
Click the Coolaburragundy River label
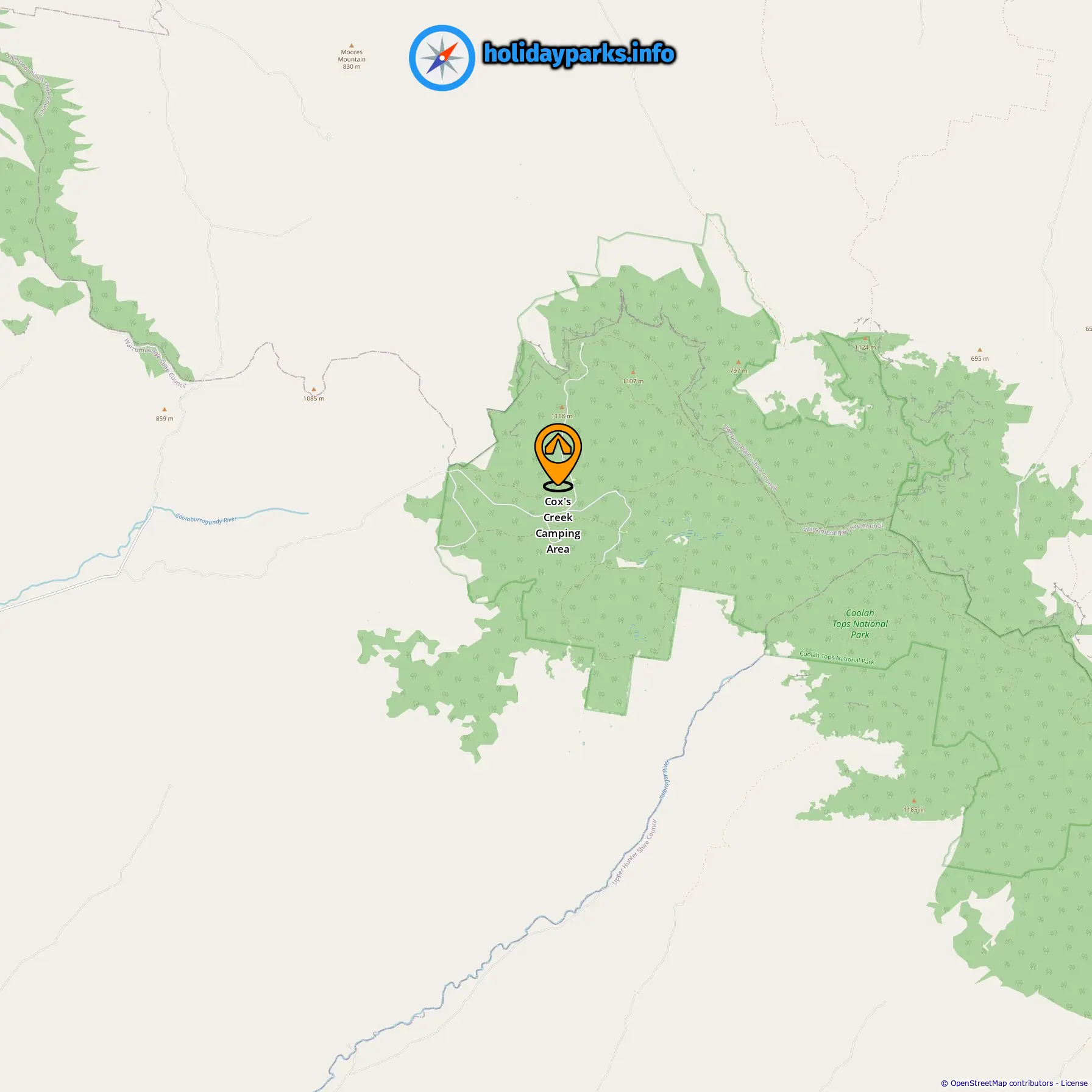206,519
